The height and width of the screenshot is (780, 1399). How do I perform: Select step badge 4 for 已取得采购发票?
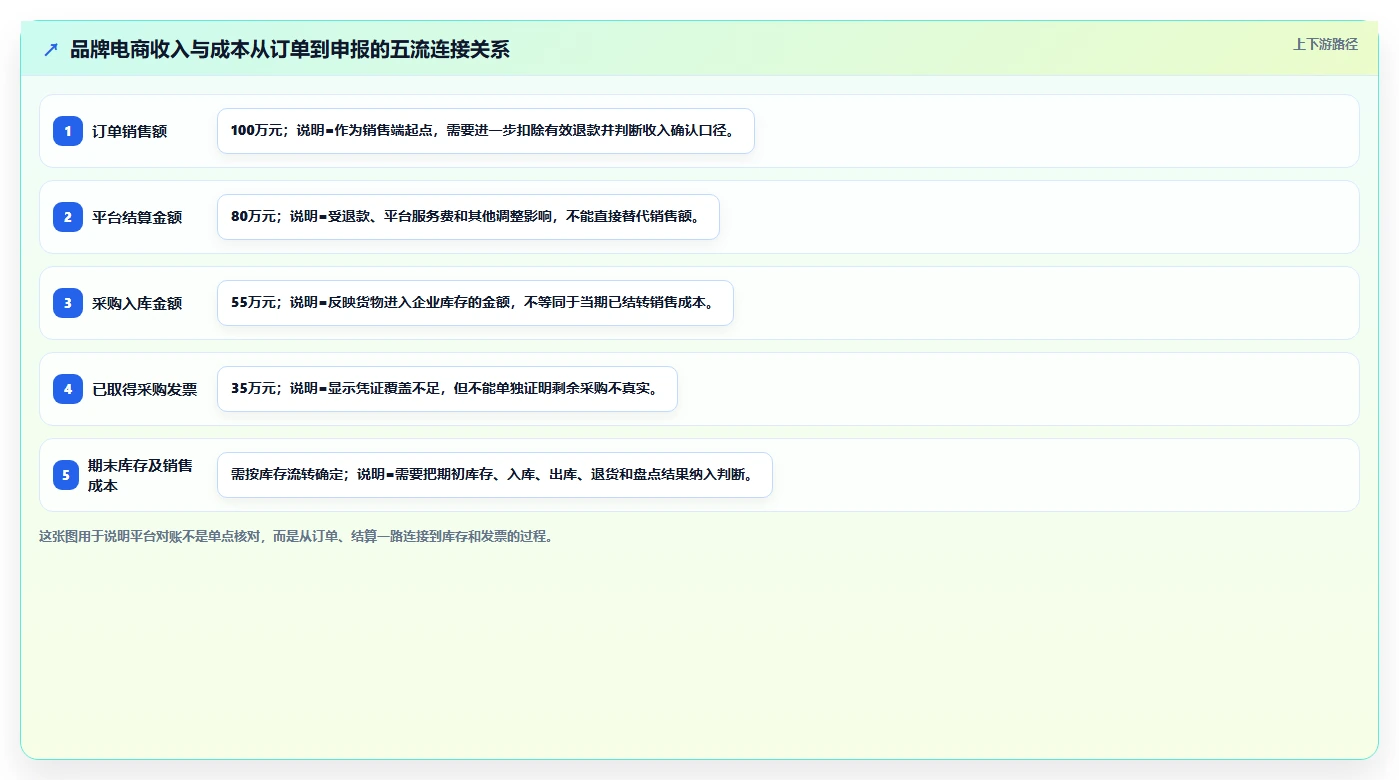tap(68, 389)
